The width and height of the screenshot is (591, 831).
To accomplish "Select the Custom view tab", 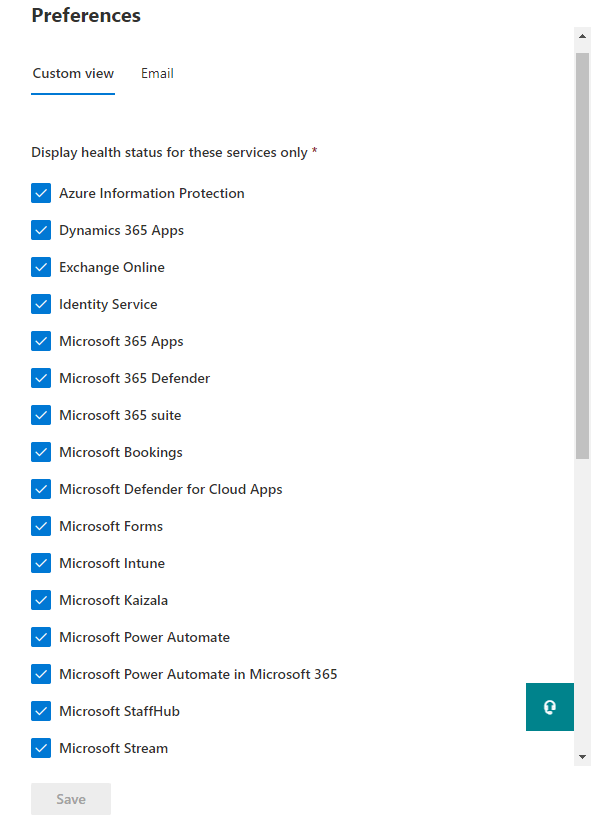I will point(73,73).
